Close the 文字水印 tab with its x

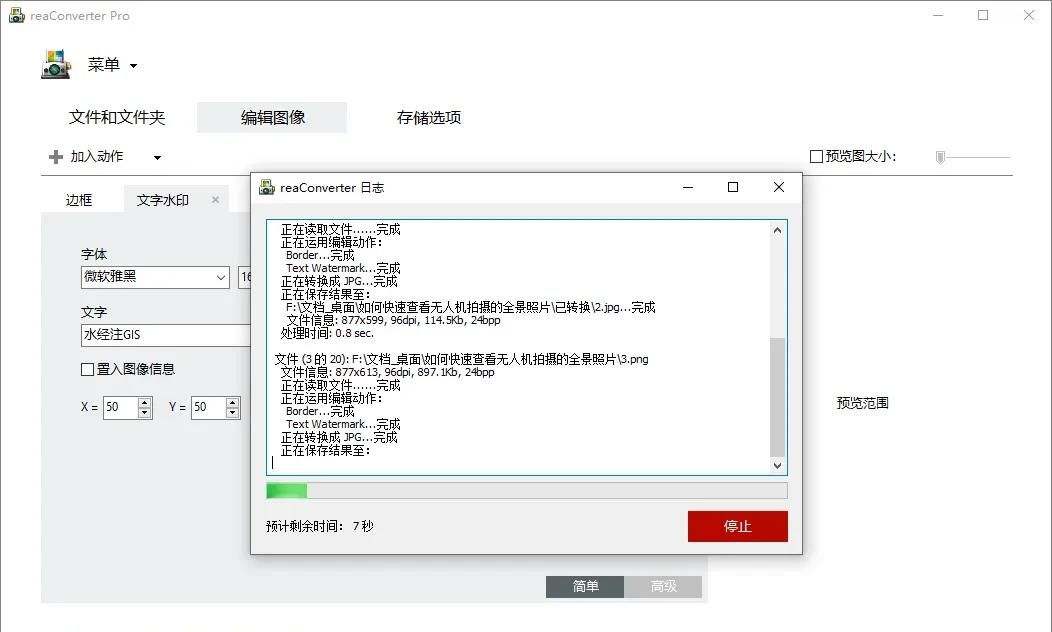(215, 199)
